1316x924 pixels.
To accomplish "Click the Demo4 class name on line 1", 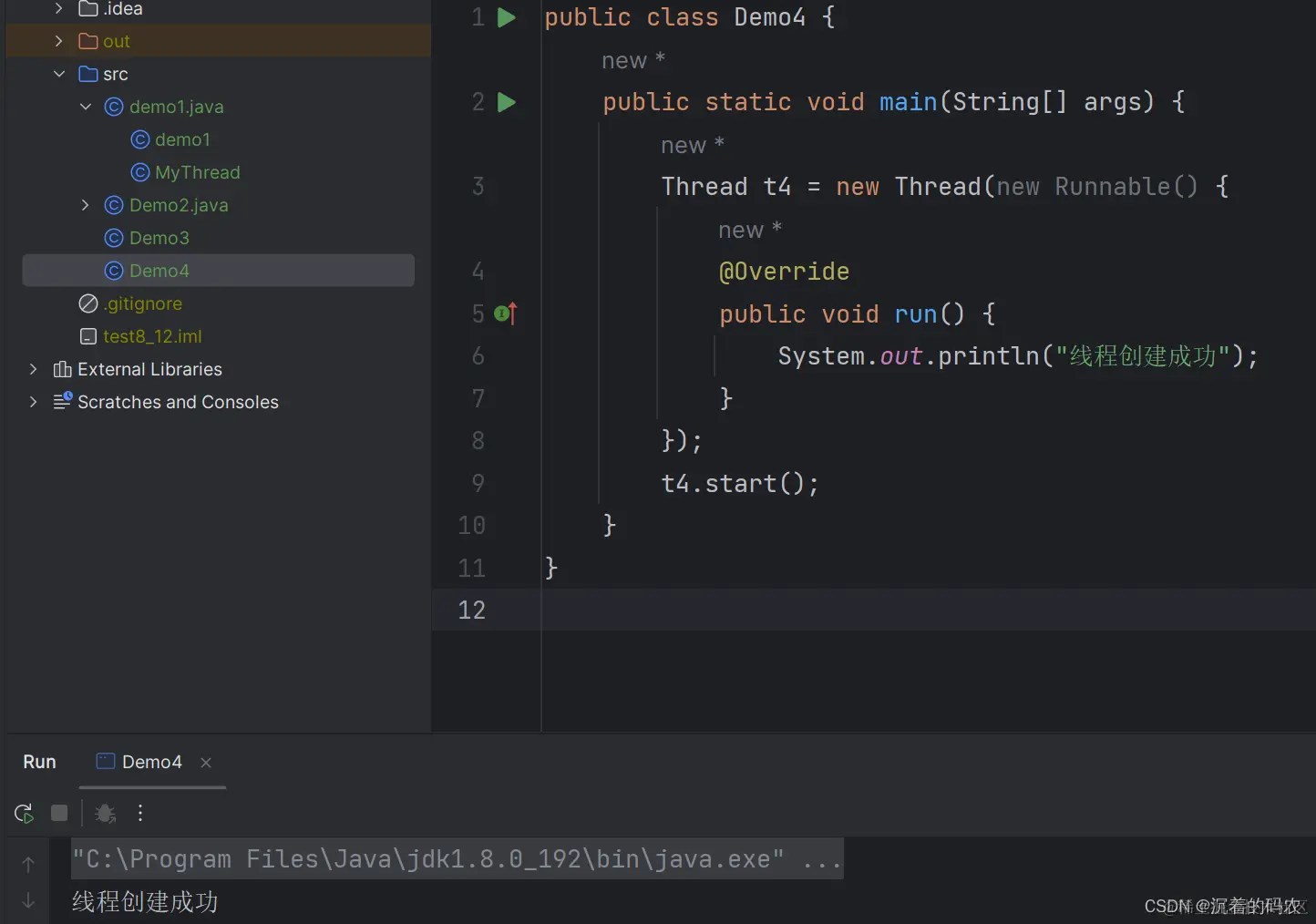I will tap(770, 17).
